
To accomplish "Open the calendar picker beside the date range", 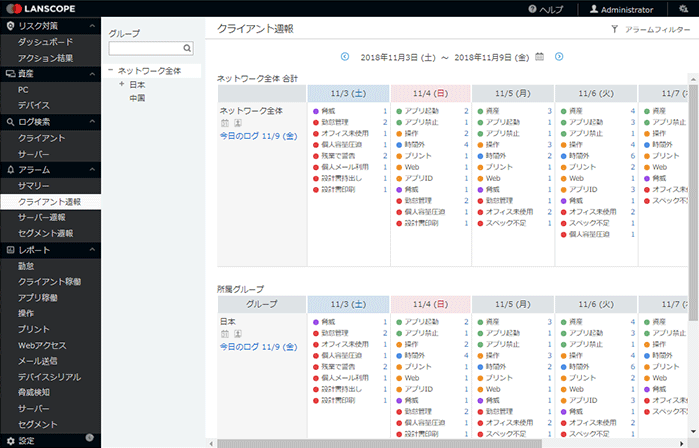I will pos(539,57).
